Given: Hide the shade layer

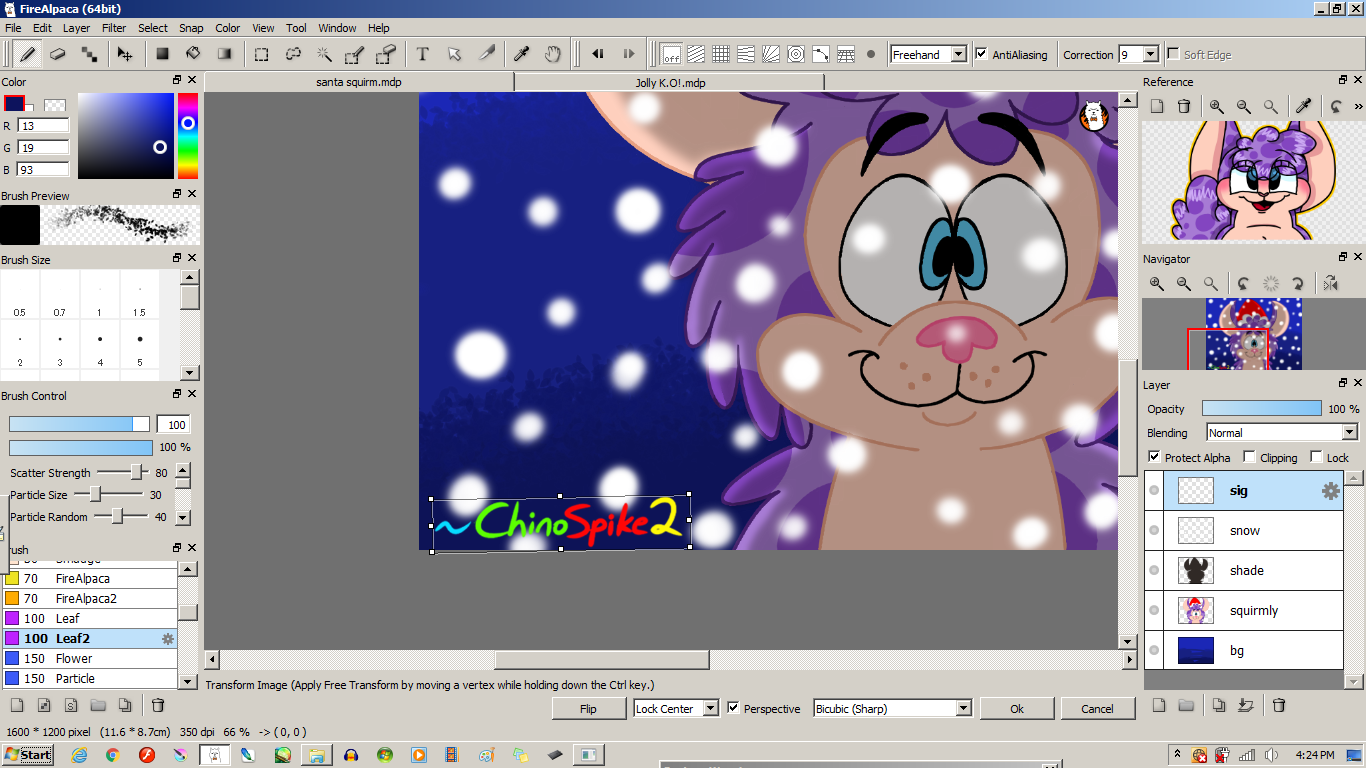Looking at the screenshot, I should (x=1154, y=571).
